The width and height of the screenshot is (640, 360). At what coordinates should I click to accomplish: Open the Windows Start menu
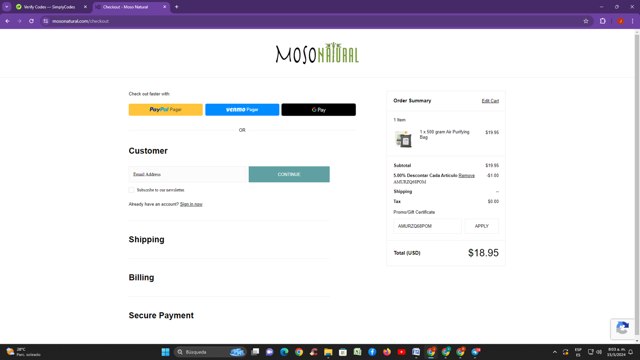tap(165, 352)
